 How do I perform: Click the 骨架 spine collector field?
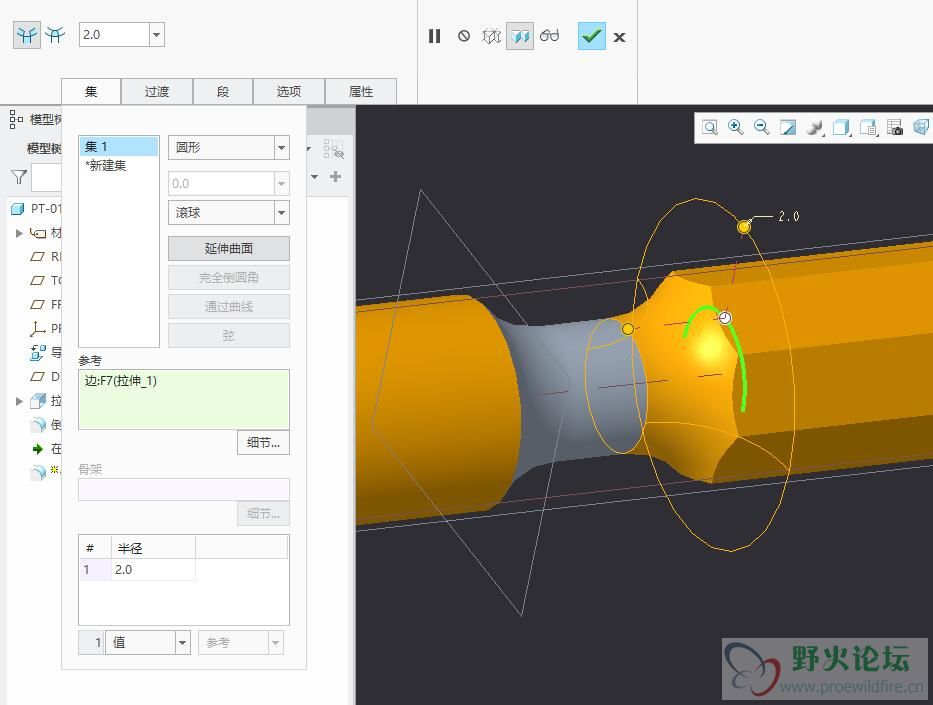184,490
